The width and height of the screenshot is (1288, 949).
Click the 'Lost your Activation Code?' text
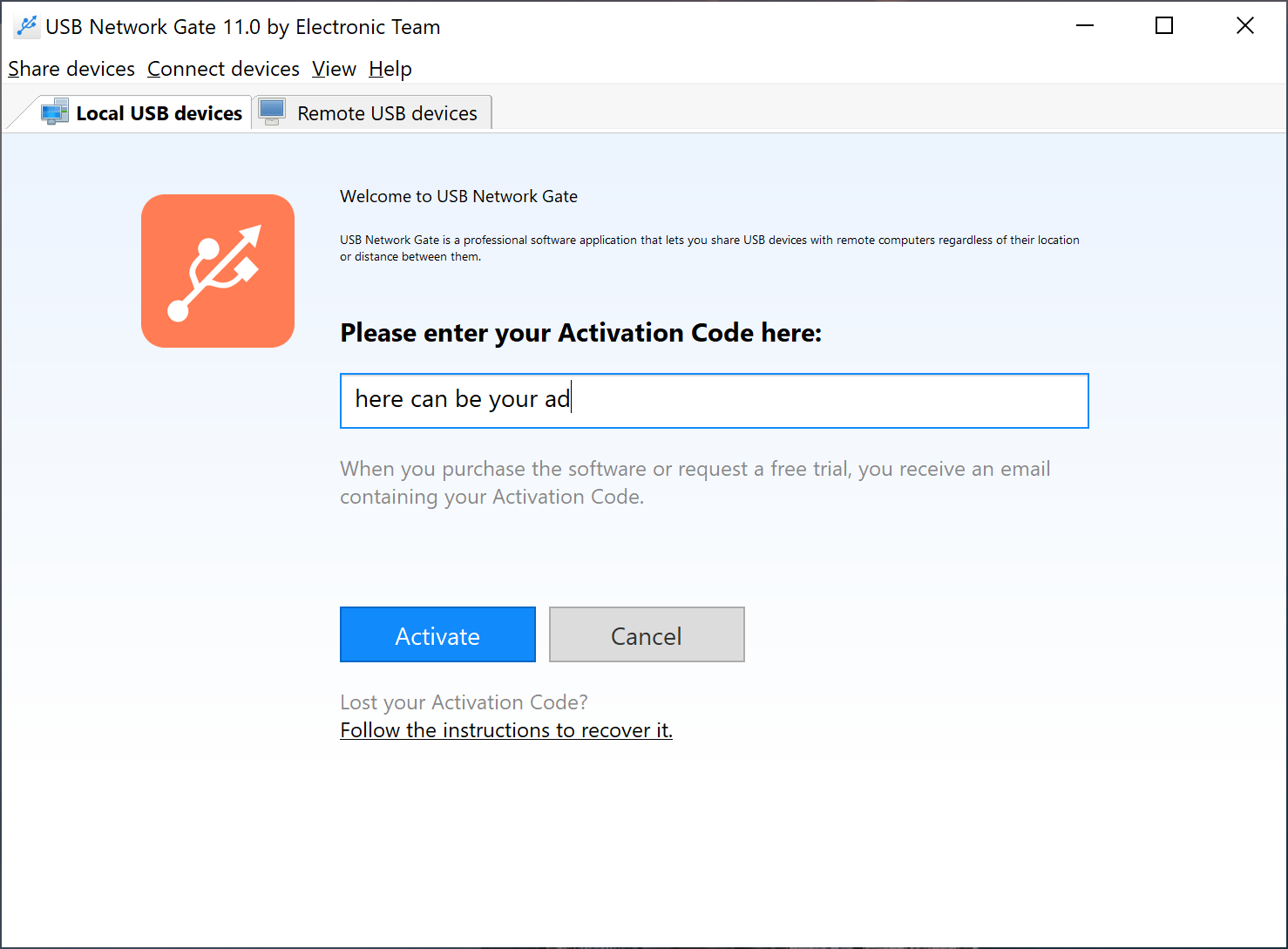coord(464,702)
